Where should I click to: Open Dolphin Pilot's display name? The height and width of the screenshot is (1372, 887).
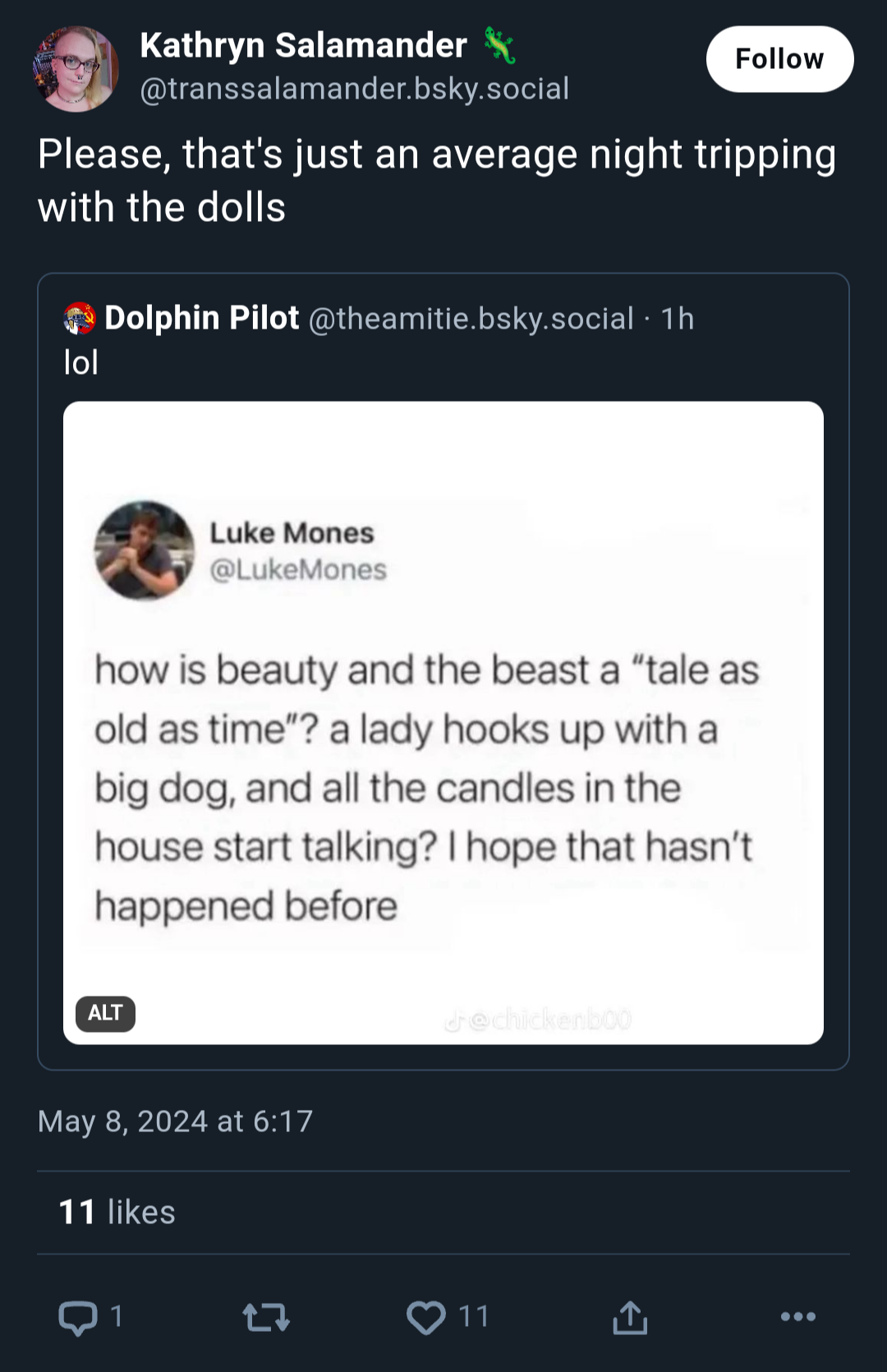click(202, 318)
